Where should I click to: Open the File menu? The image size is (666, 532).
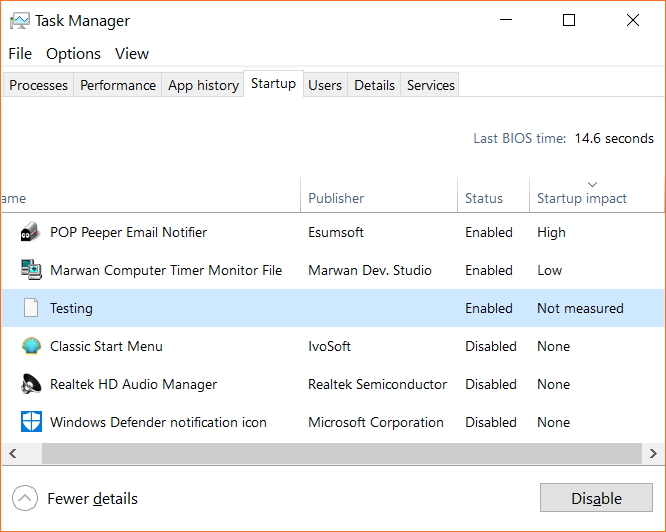click(x=20, y=54)
